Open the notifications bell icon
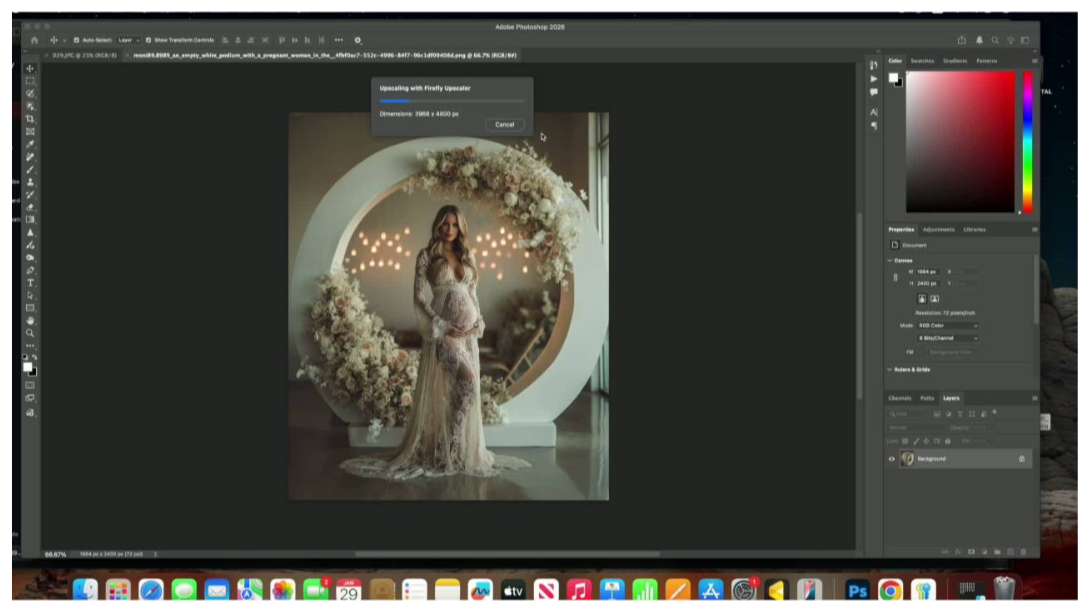This screenshot has width=1090, height=613. click(979, 40)
